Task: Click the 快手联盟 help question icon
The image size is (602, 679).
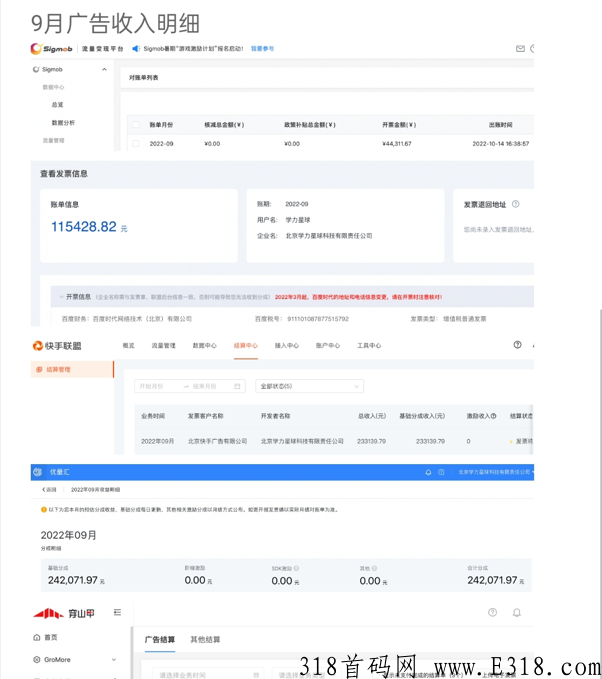Action: coord(517,345)
